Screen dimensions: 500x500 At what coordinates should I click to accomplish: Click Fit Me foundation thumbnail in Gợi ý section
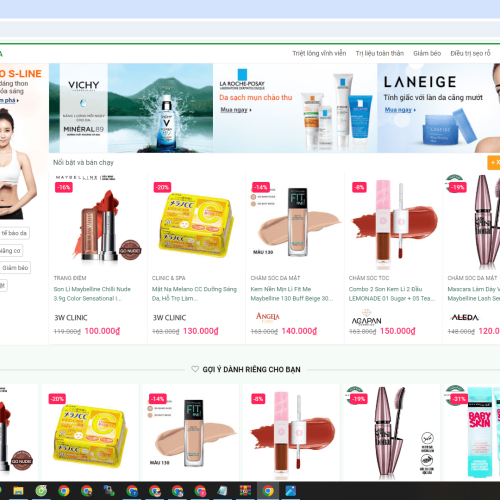coord(191,433)
